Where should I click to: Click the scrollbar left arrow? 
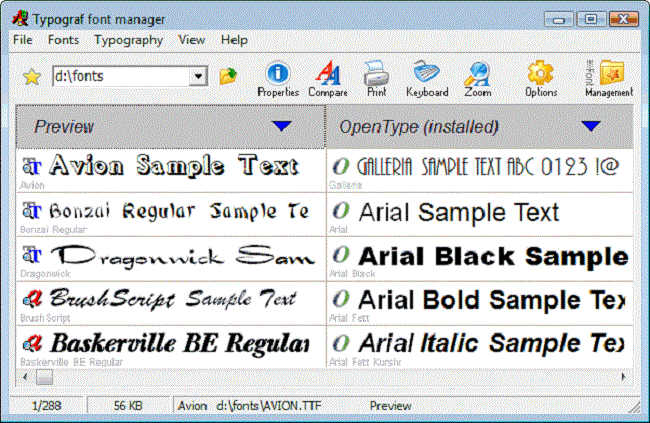(25, 377)
